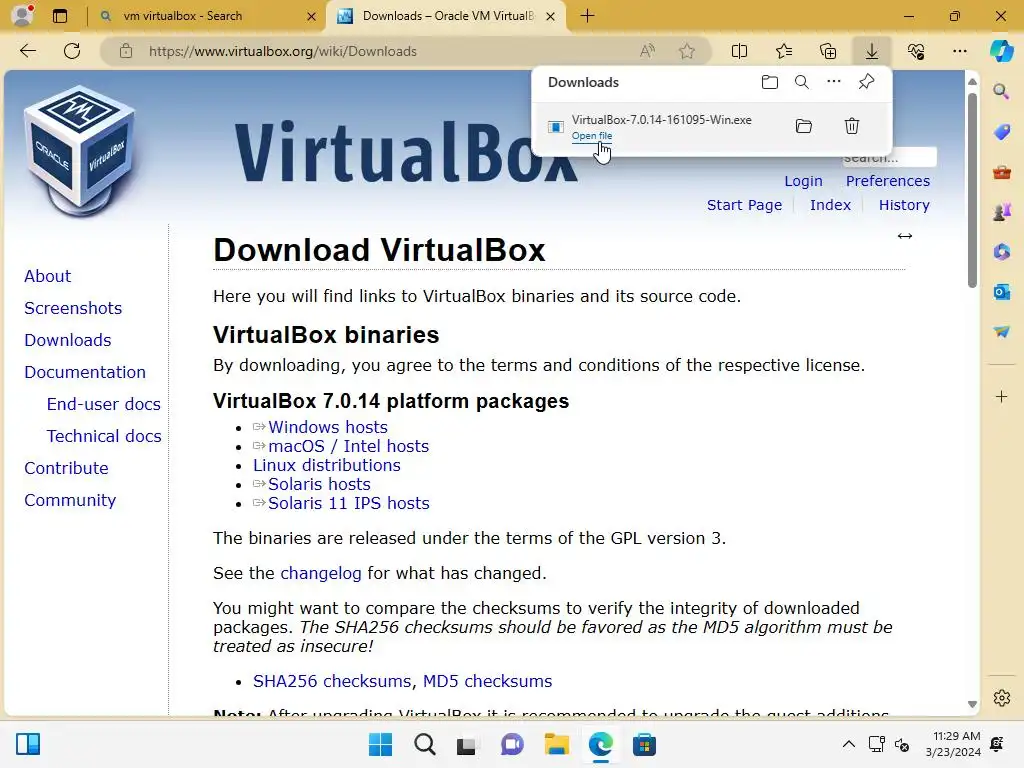Open Outlook sidebar icon
The image size is (1024, 768).
pos(1001,292)
